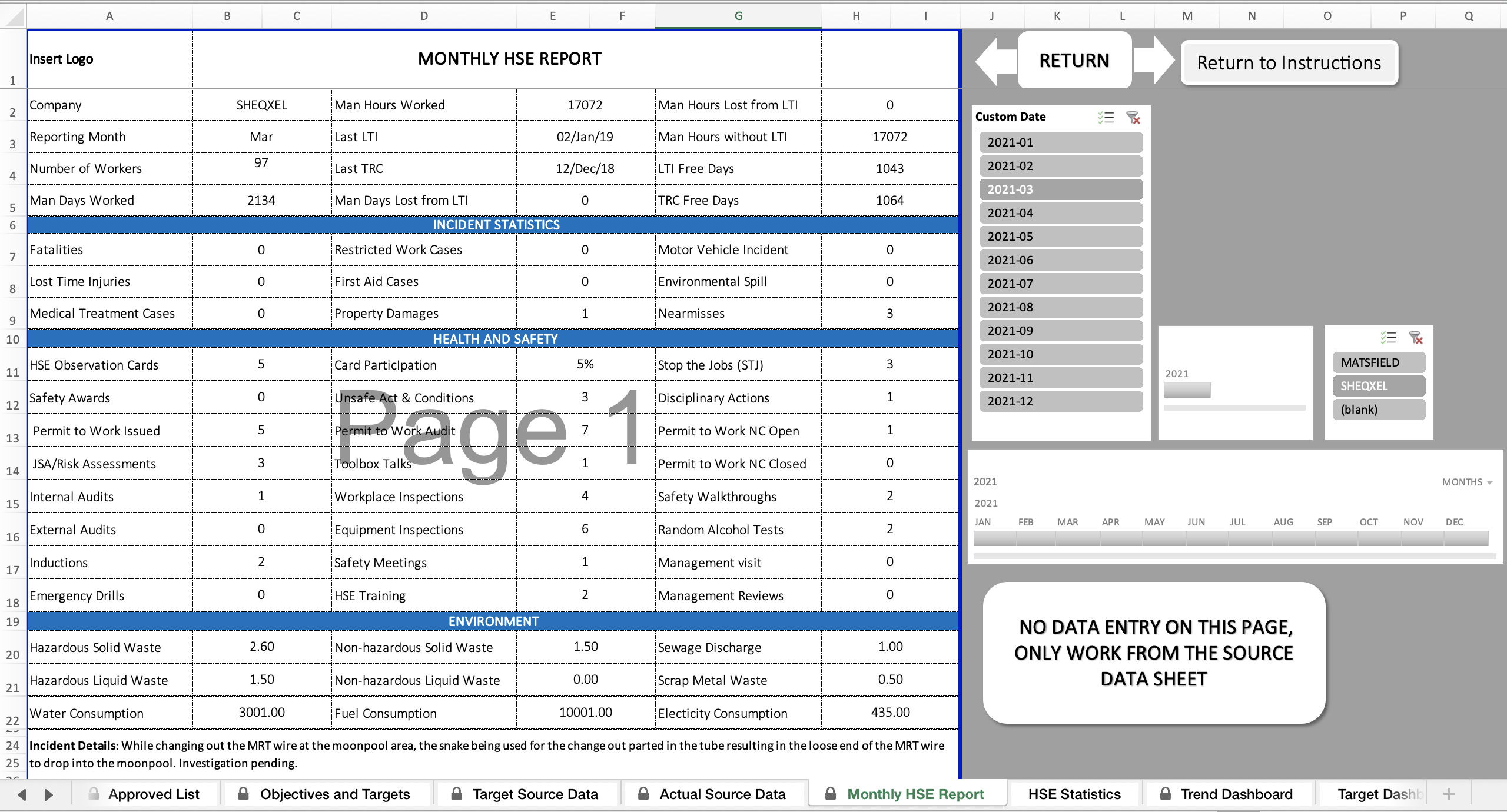
Task: Click the year timeline scrollbar
Action: point(1235,407)
